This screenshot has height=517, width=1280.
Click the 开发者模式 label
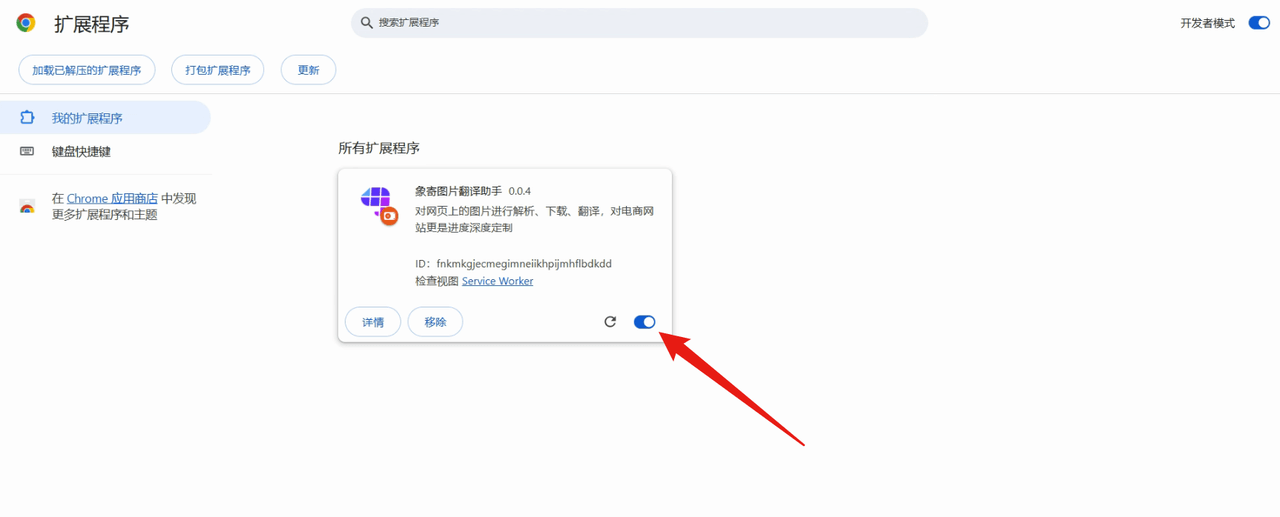coord(1207,23)
